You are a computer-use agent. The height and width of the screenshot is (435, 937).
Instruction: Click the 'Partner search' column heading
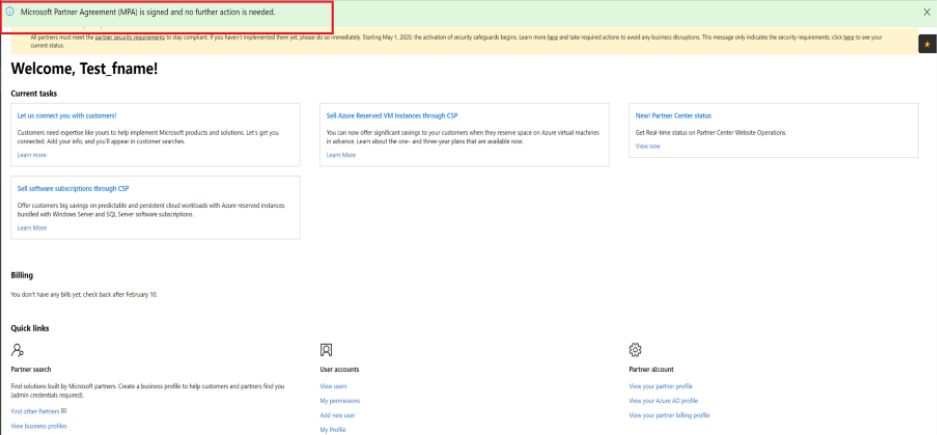31,370
